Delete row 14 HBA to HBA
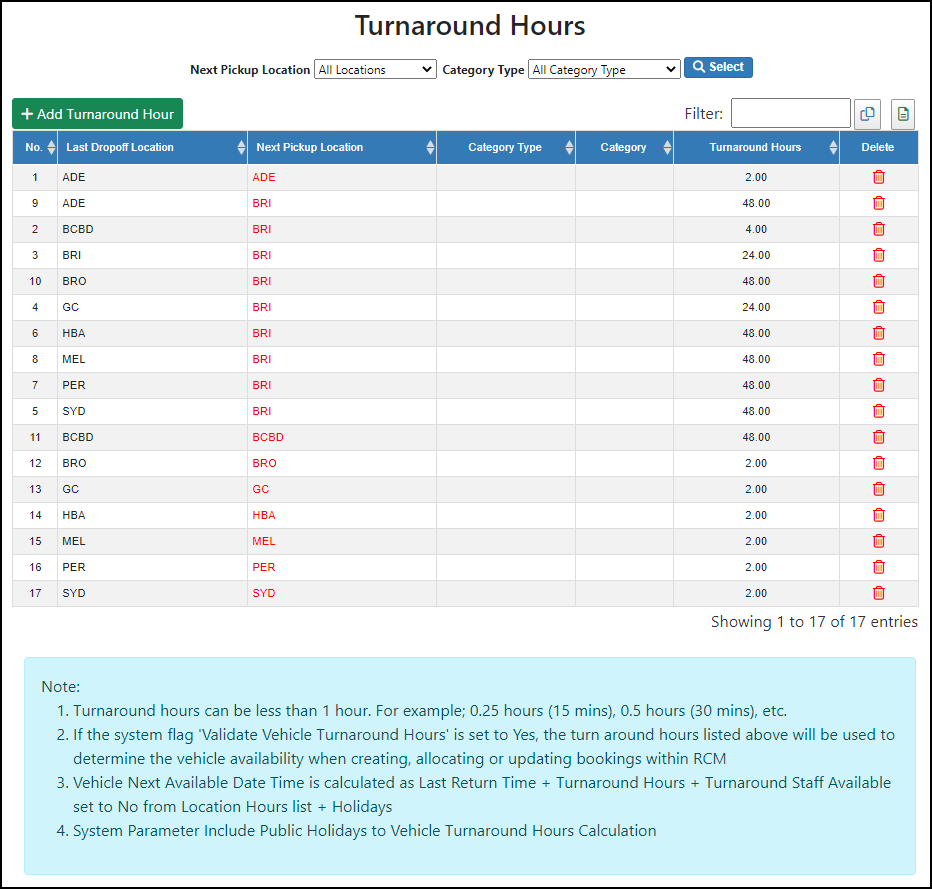This screenshot has width=932, height=889. tap(878, 515)
